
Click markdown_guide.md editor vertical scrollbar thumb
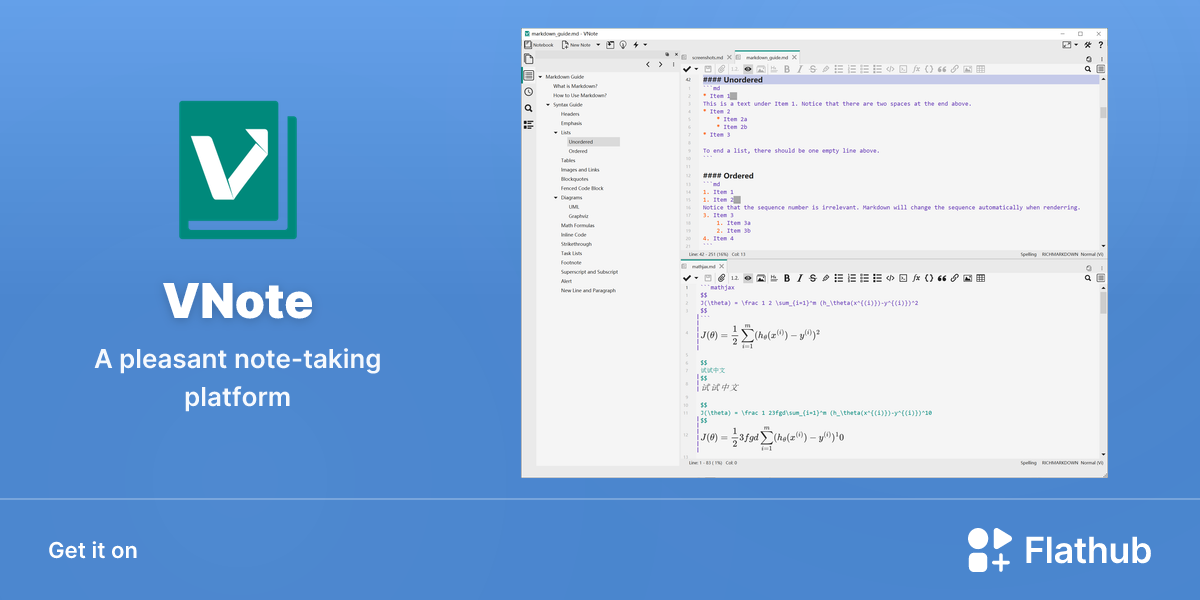pyautogui.click(x=1103, y=112)
